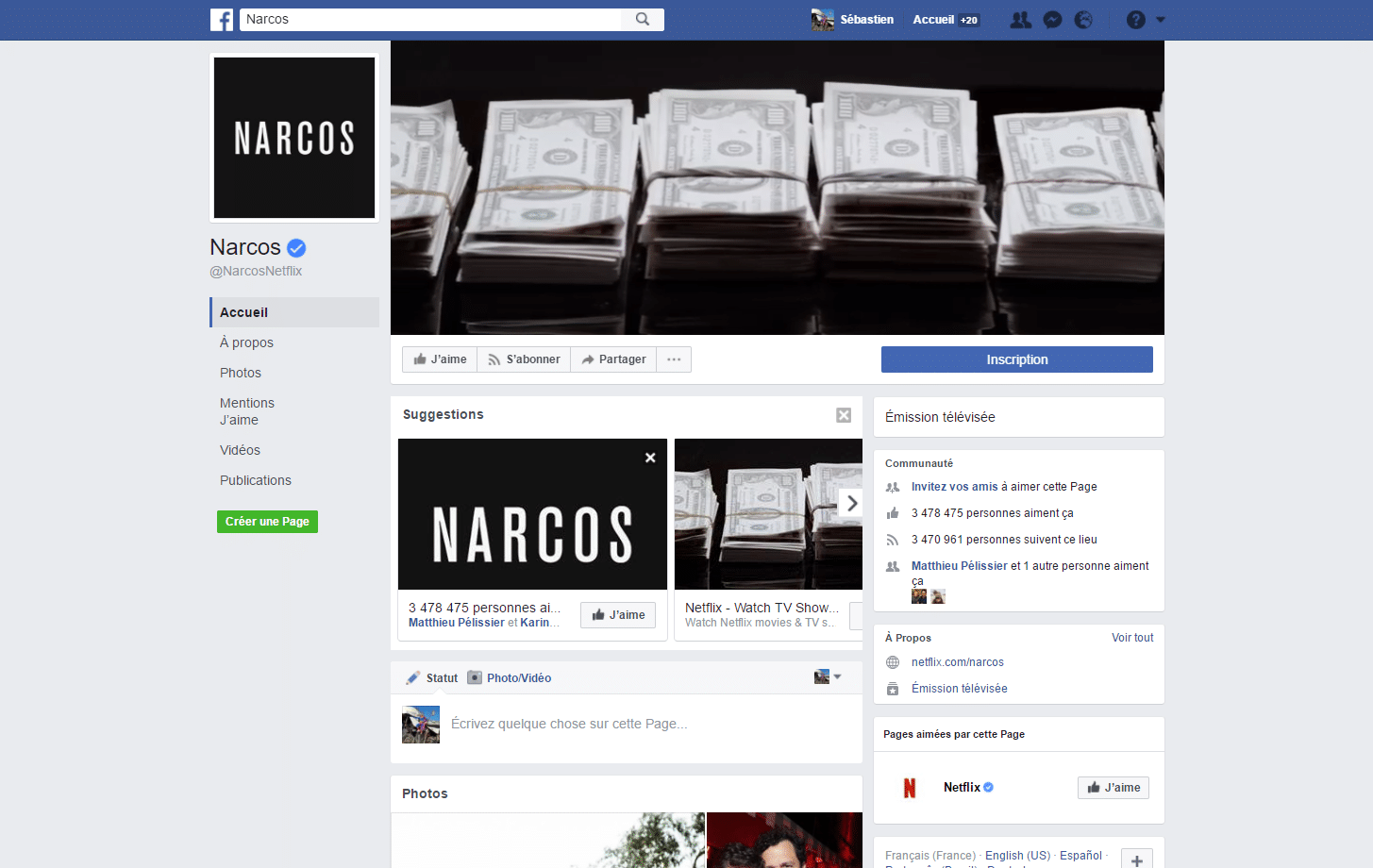Open Matthieu Pélissier link in suggestion card
This screenshot has width=1373, height=868.
click(457, 623)
